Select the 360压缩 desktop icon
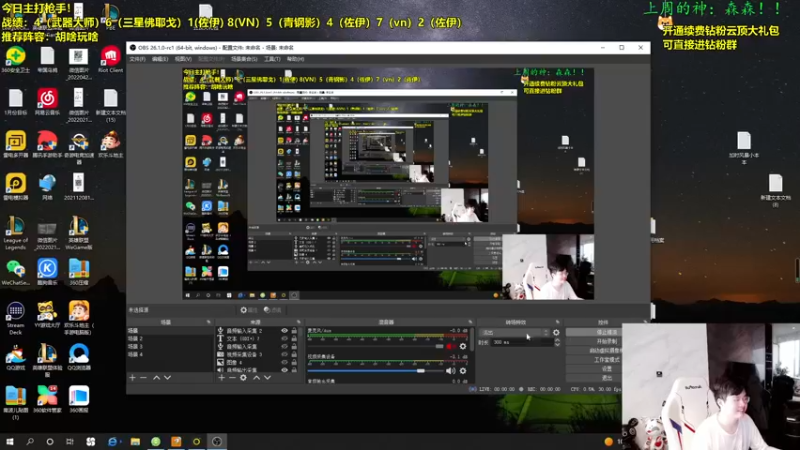The image size is (800, 450). [79, 272]
